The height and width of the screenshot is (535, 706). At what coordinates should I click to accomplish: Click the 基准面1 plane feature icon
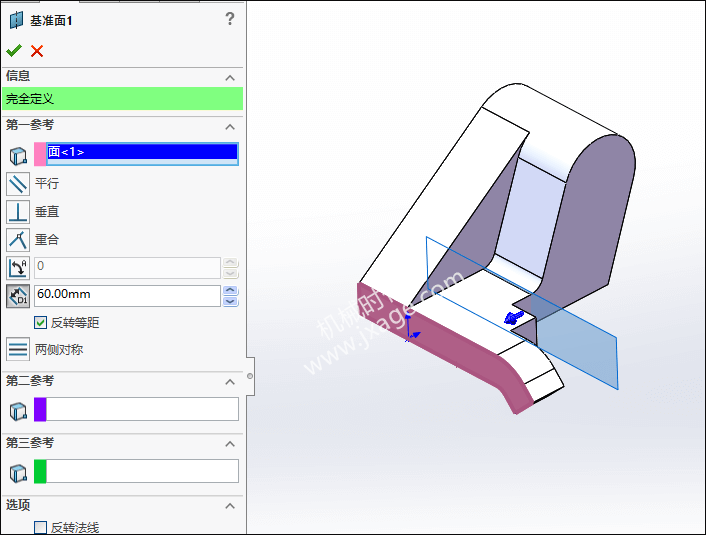pos(16,20)
